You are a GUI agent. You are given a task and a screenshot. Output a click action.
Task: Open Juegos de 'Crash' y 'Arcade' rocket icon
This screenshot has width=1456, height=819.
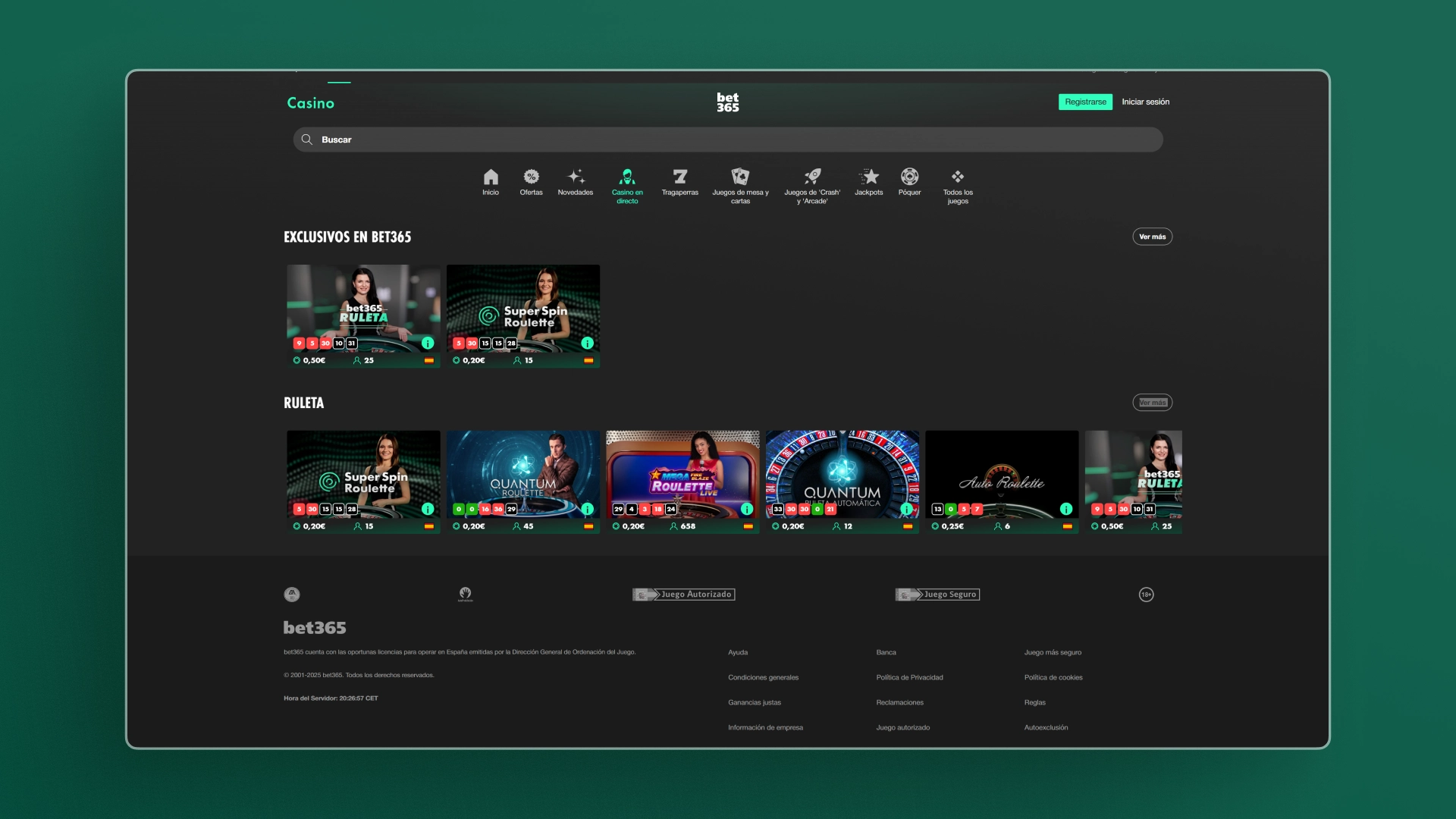coord(812,177)
